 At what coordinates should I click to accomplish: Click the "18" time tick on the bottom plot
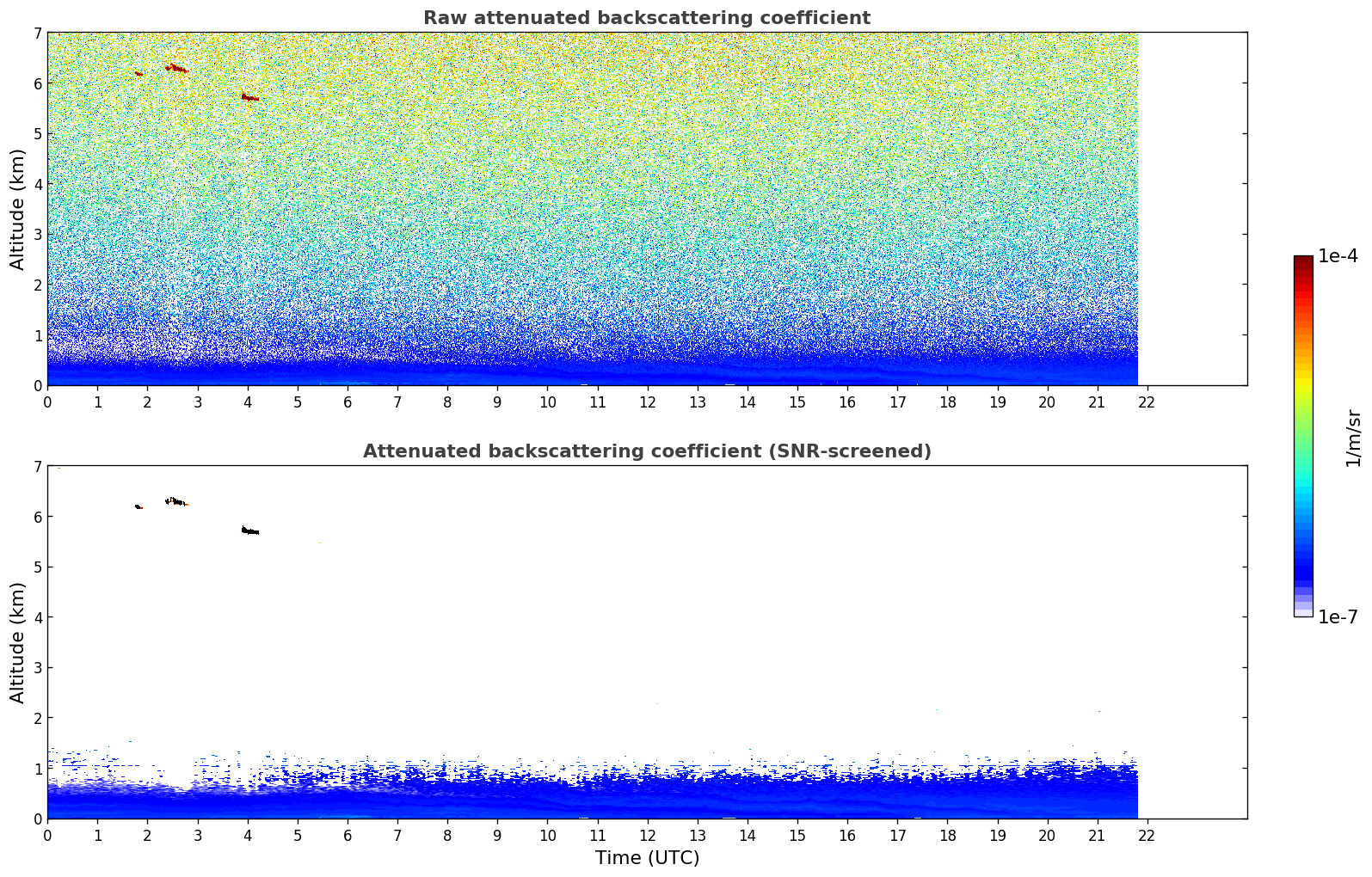pyautogui.click(x=947, y=836)
